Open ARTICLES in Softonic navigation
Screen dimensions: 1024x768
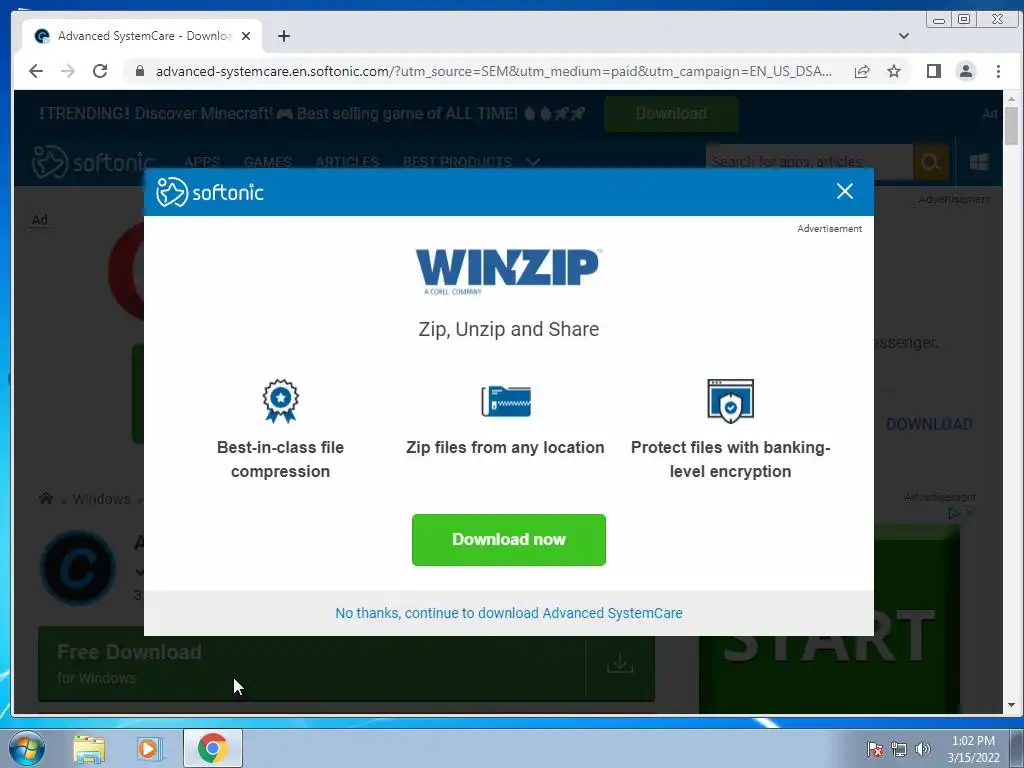pos(347,162)
